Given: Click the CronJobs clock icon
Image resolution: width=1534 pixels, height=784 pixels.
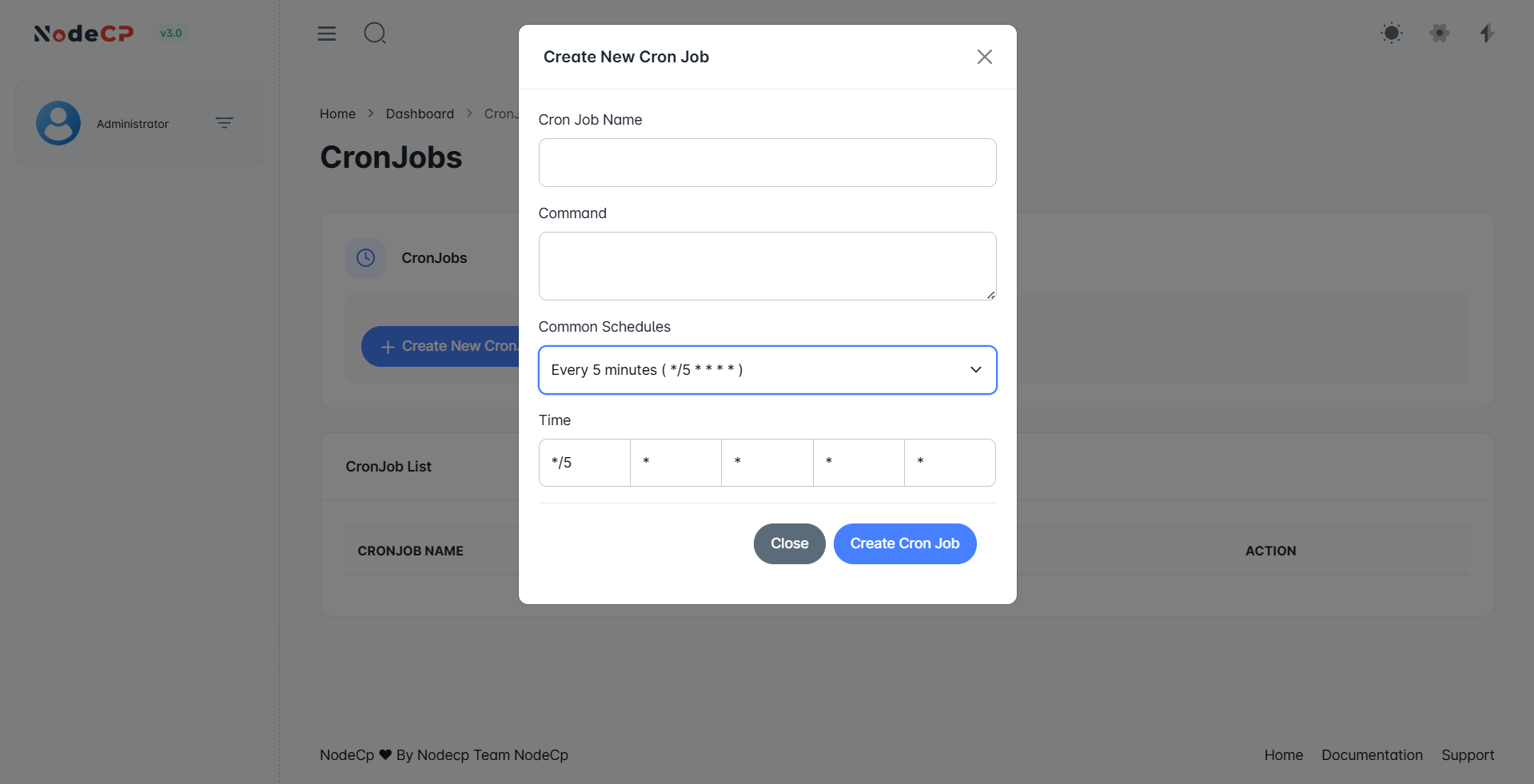Looking at the screenshot, I should 365,258.
